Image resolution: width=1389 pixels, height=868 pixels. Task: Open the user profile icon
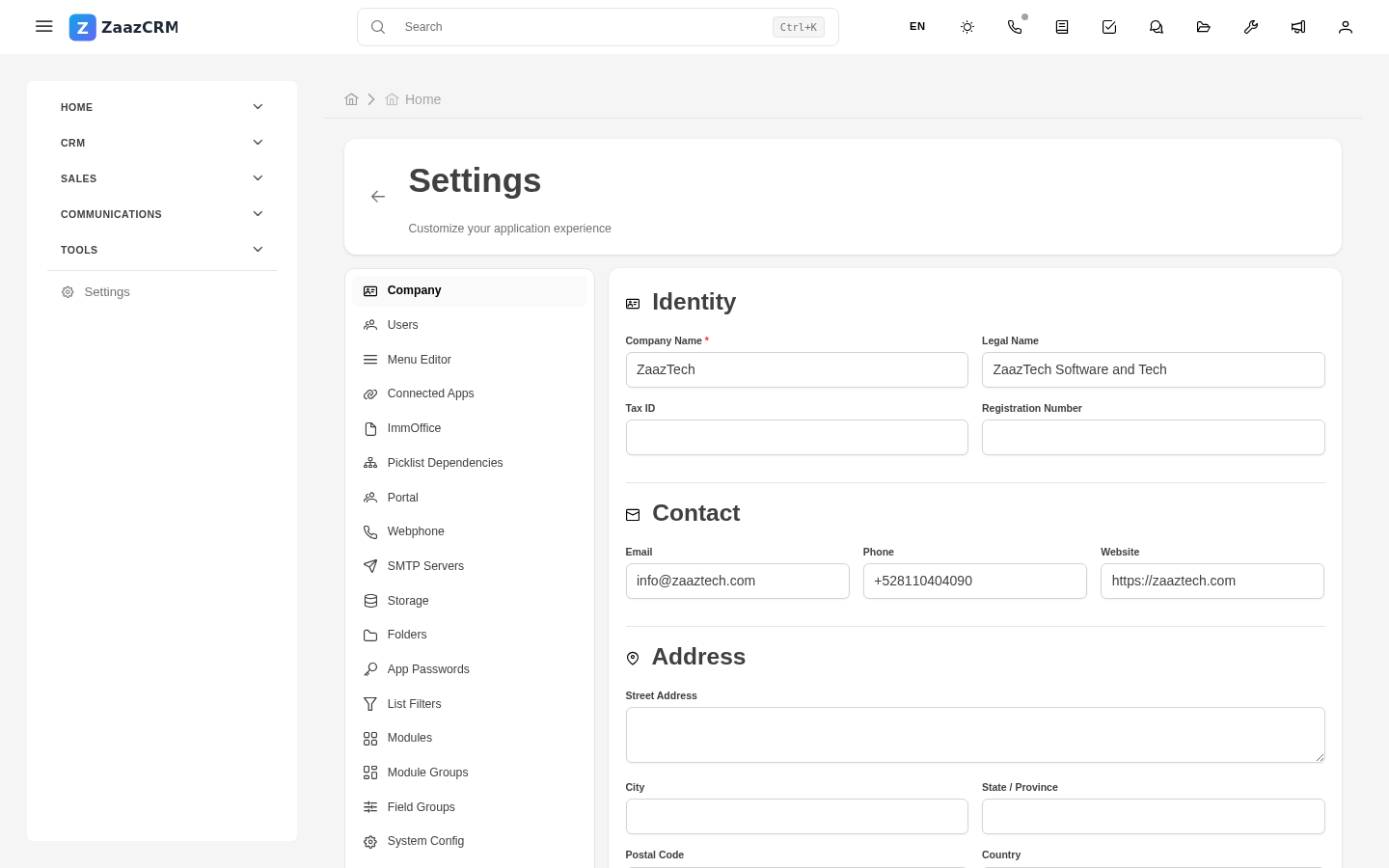coord(1346,27)
